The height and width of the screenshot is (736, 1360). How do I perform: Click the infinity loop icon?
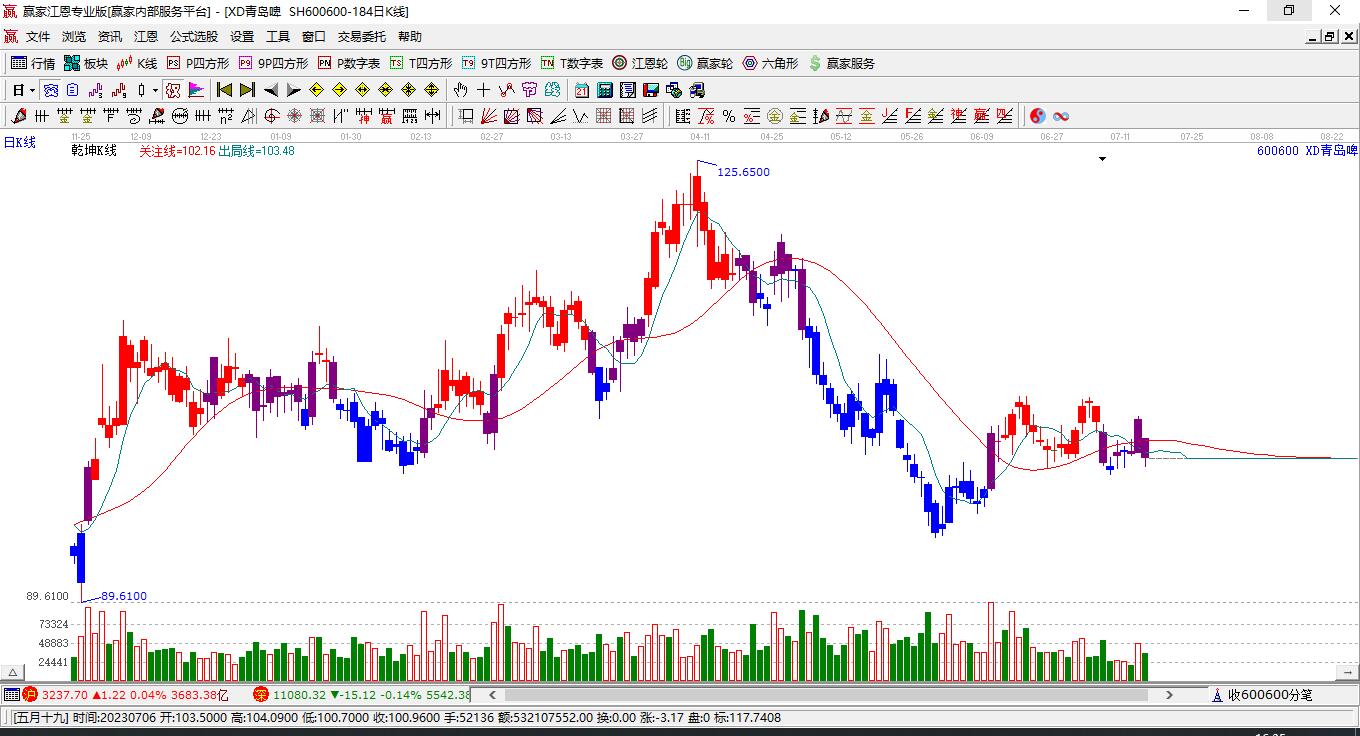1061,116
